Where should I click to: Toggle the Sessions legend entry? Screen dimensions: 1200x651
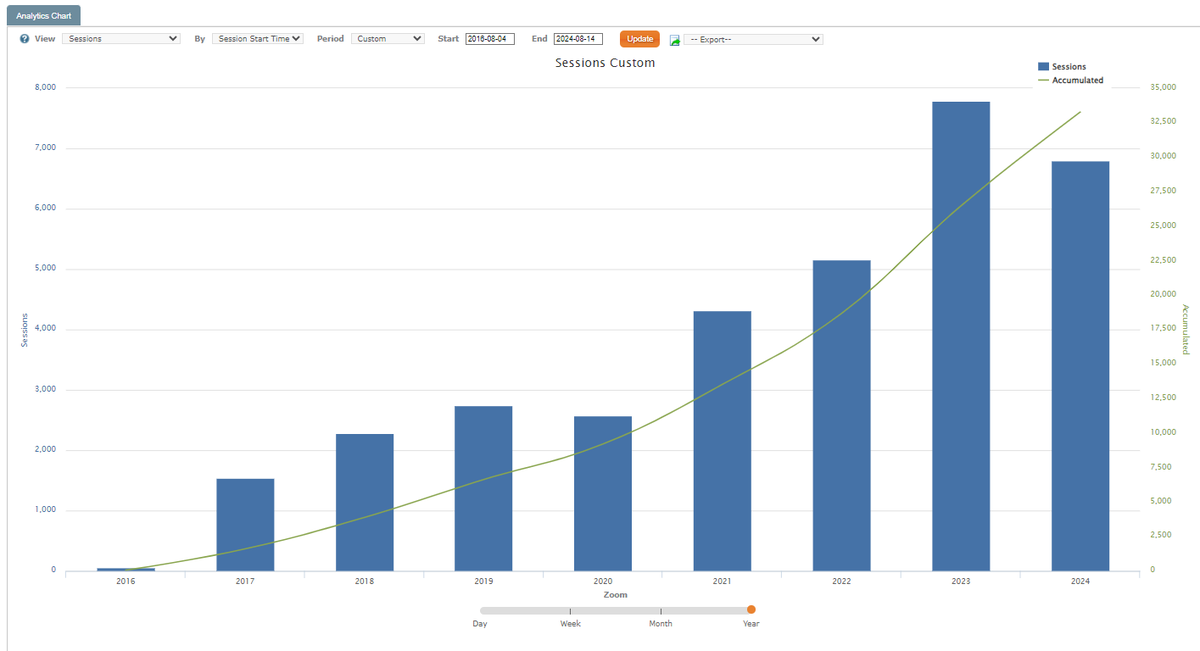pos(1062,67)
